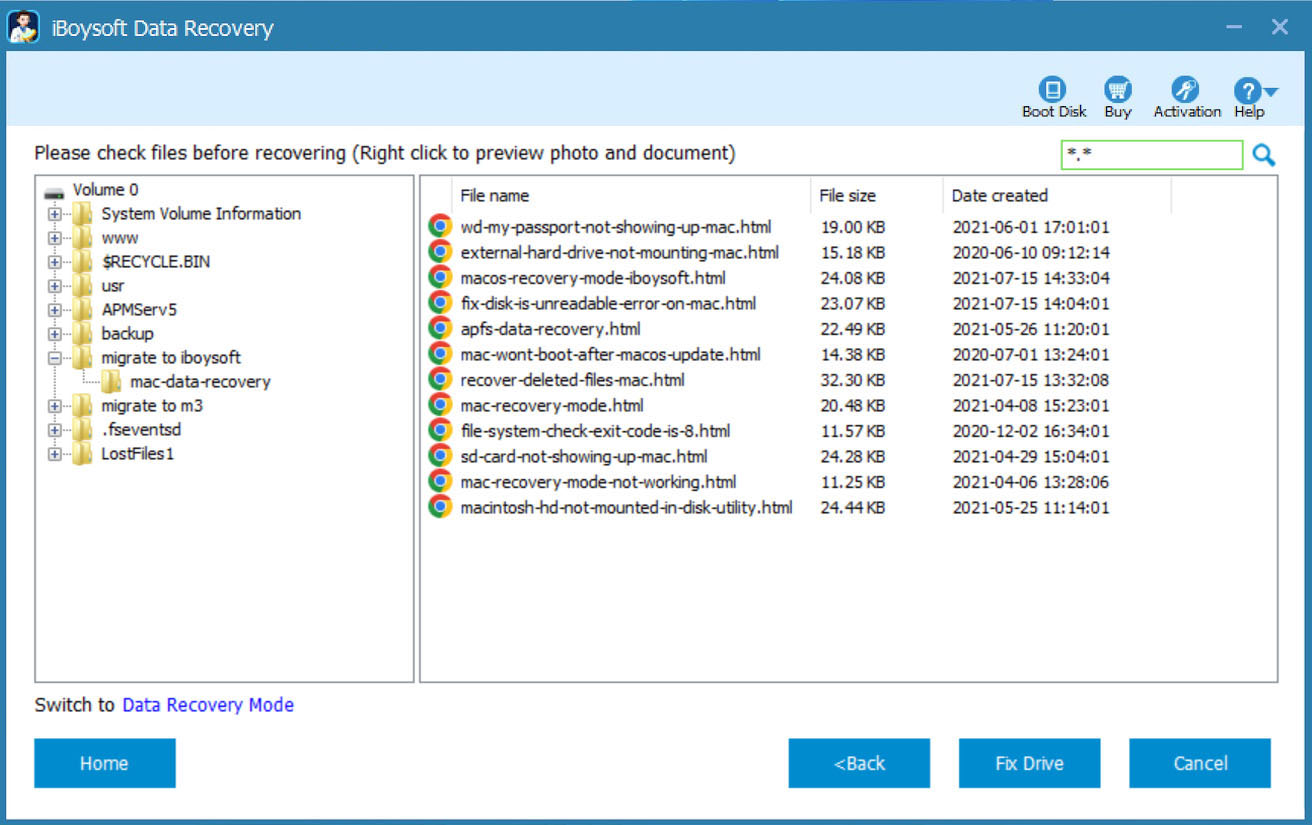
Task: Click the Home button
Action: click(104, 763)
